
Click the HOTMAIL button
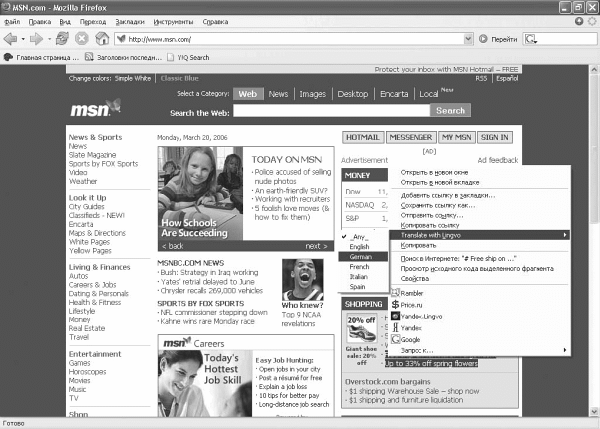363,136
